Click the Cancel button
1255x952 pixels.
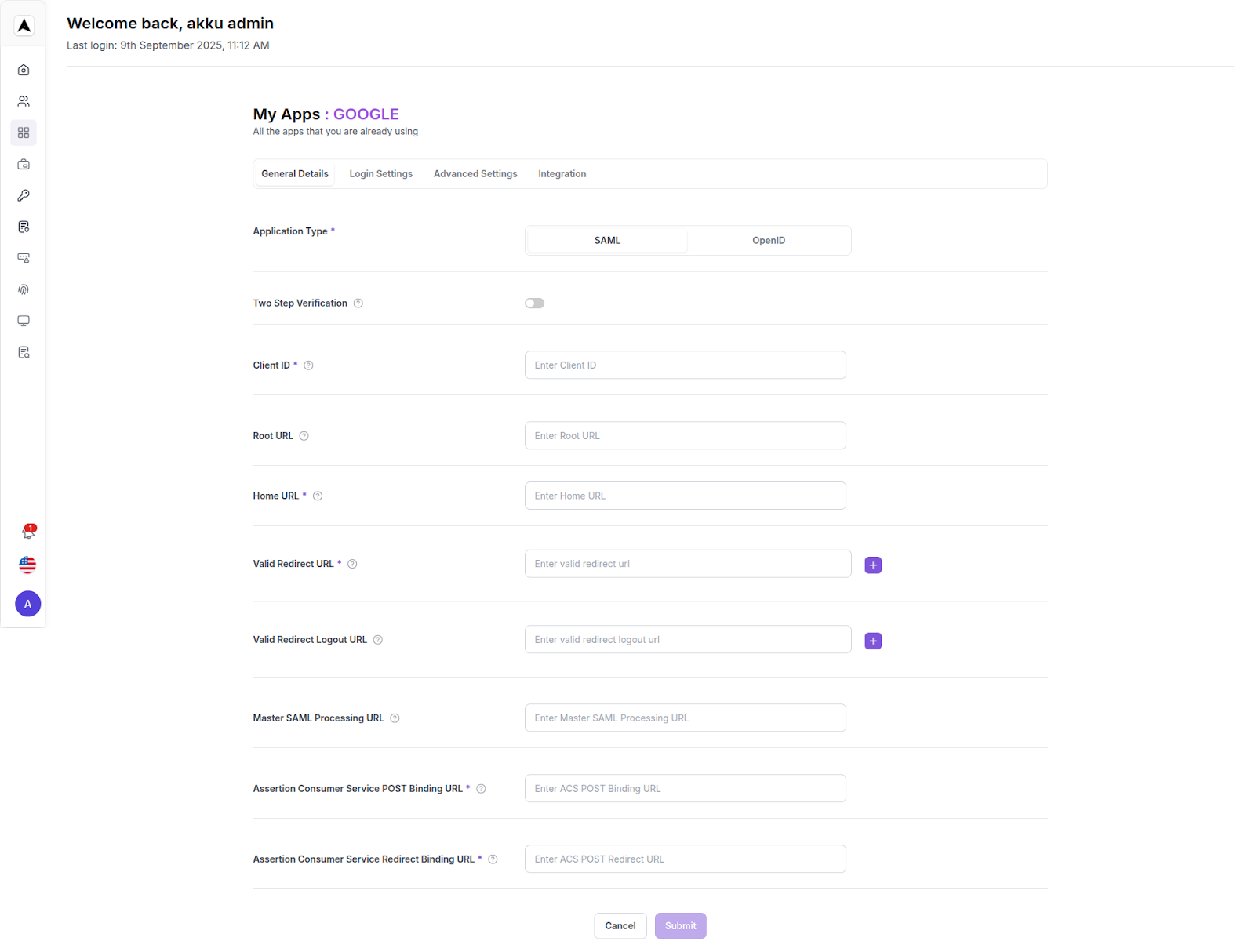pyautogui.click(x=620, y=925)
